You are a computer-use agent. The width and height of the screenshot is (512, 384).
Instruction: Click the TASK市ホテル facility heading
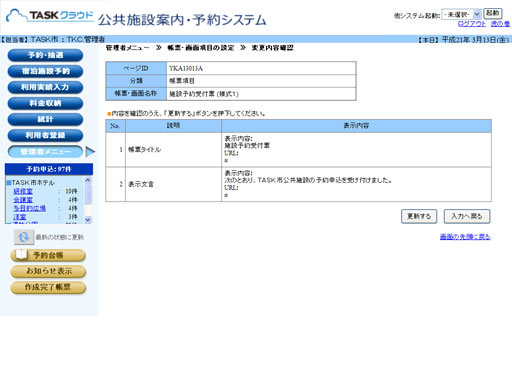tap(33, 183)
